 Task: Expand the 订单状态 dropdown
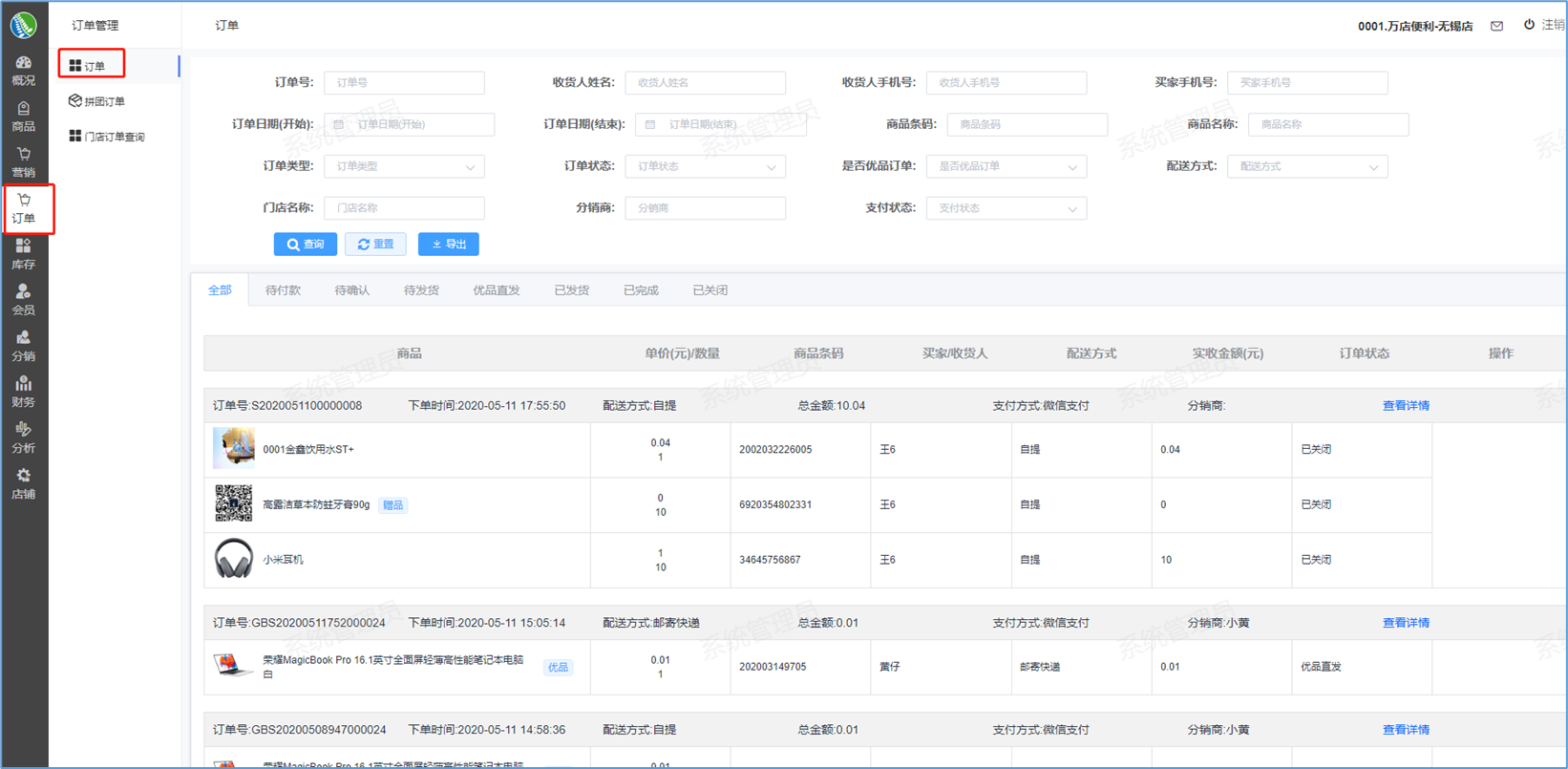pos(705,166)
